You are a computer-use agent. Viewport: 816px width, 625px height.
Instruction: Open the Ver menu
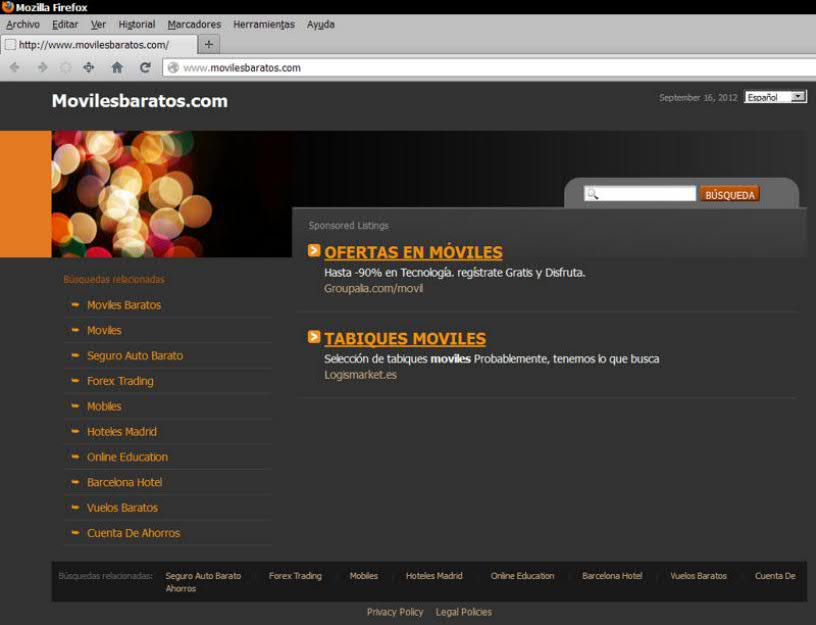point(98,24)
